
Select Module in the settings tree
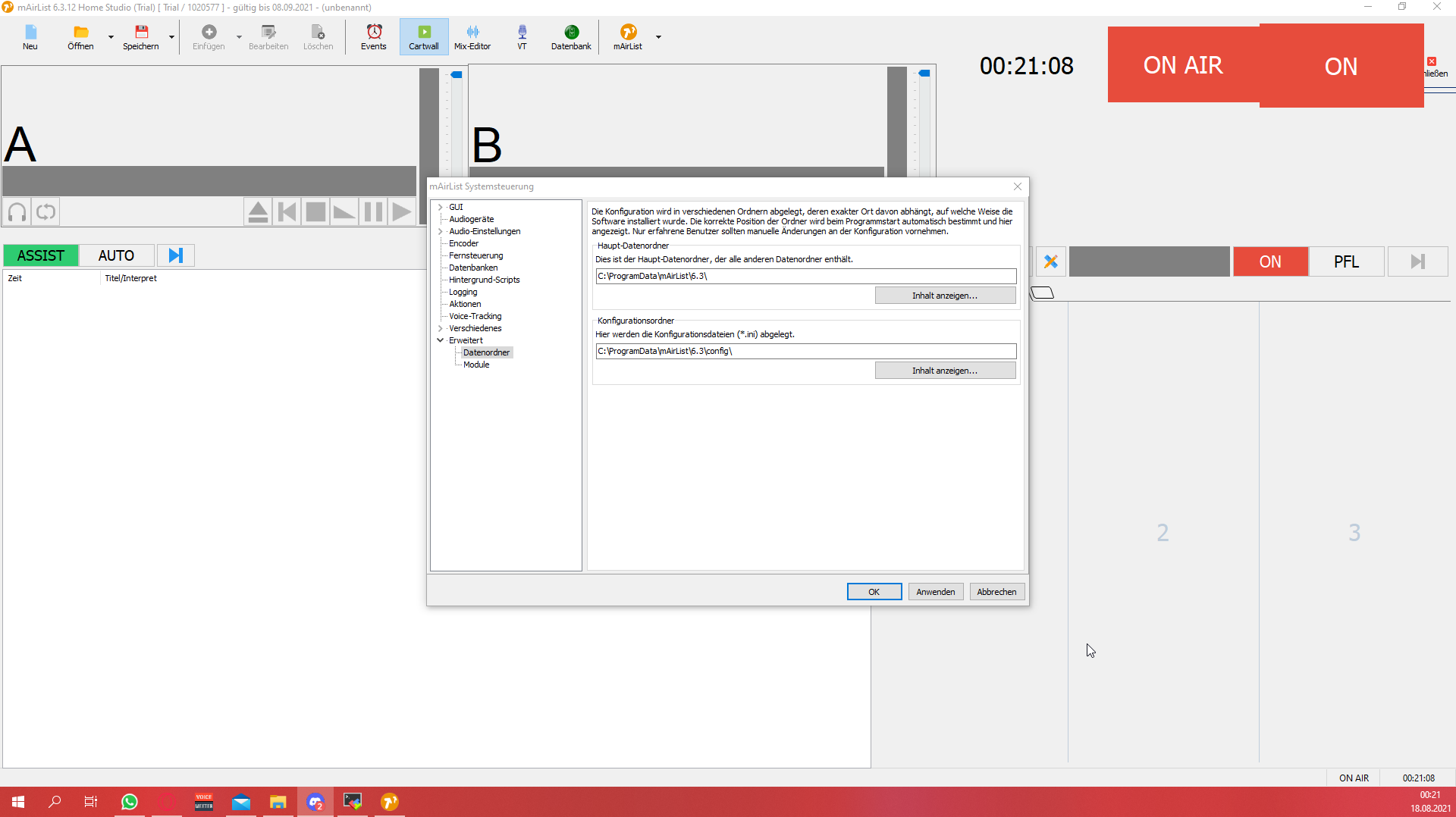coord(476,365)
